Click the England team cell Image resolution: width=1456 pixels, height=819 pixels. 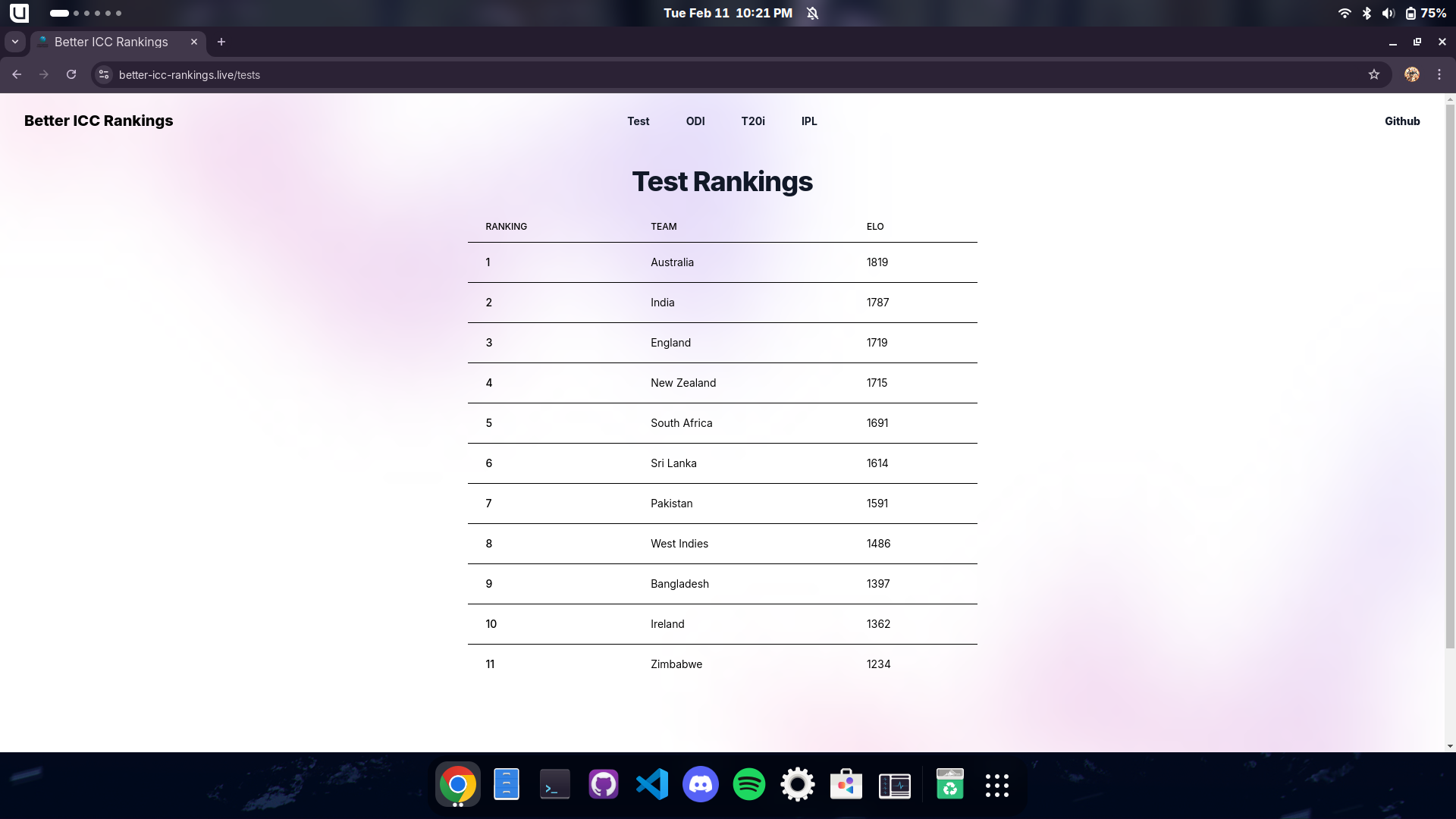point(670,343)
